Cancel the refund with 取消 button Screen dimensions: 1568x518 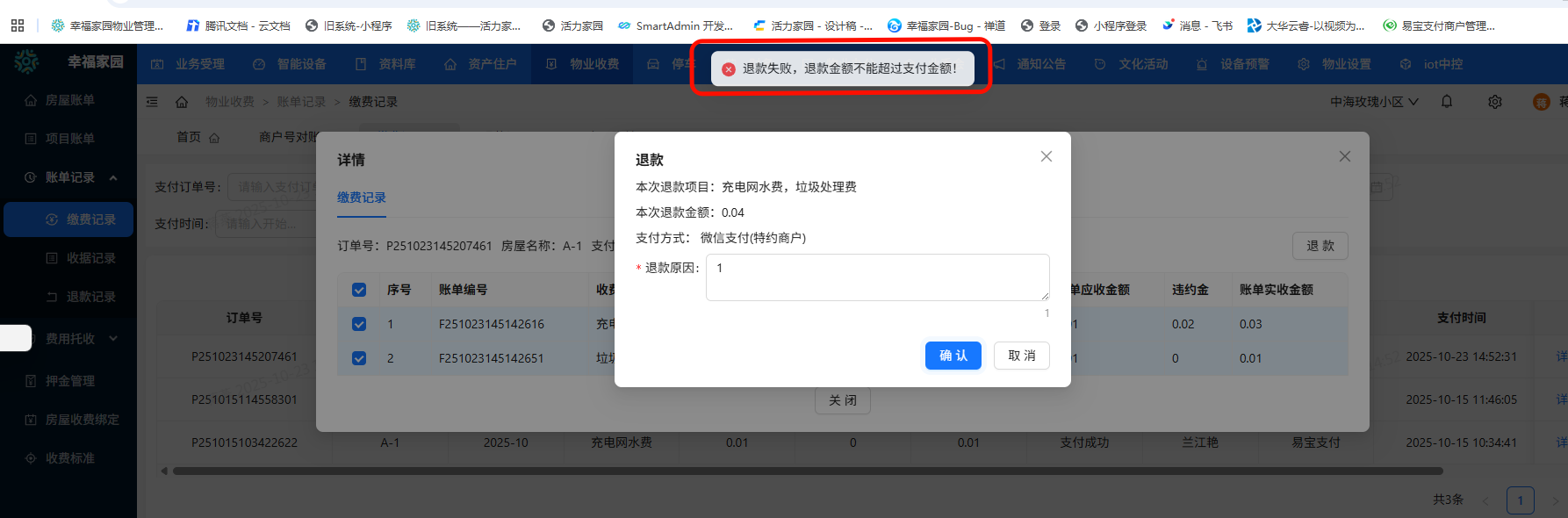click(1022, 356)
